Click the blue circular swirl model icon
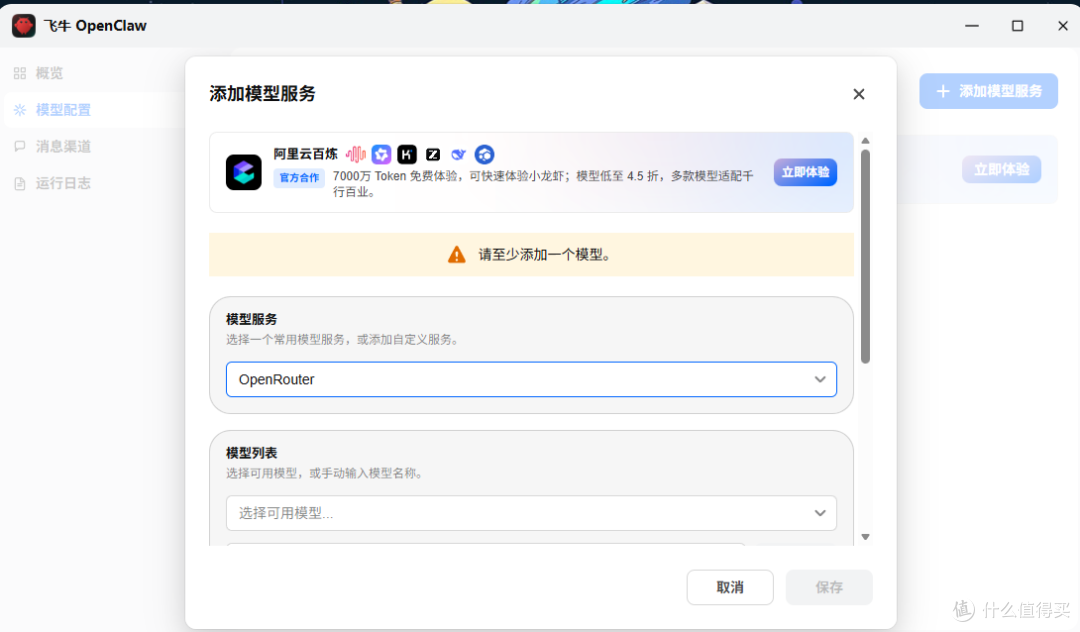 point(484,154)
